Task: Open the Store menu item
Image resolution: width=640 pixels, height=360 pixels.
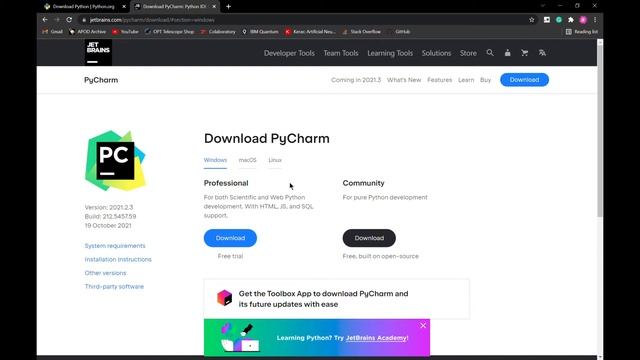Action: pos(468,53)
